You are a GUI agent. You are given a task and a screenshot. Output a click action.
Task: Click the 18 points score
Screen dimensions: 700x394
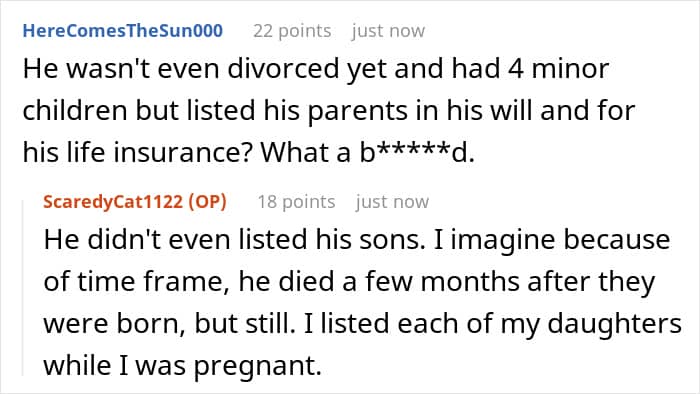pos(296,202)
